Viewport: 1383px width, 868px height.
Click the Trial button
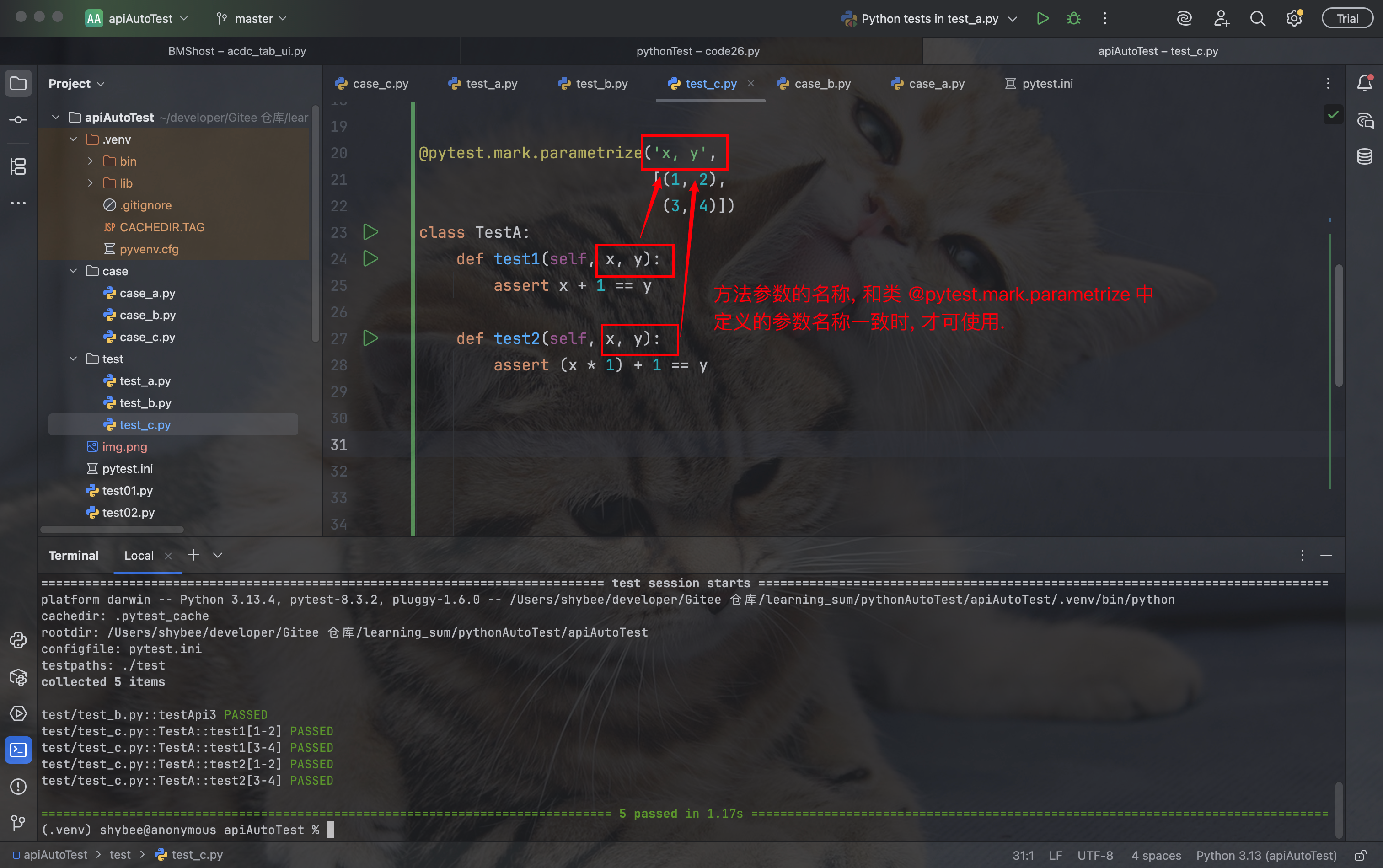point(1347,18)
